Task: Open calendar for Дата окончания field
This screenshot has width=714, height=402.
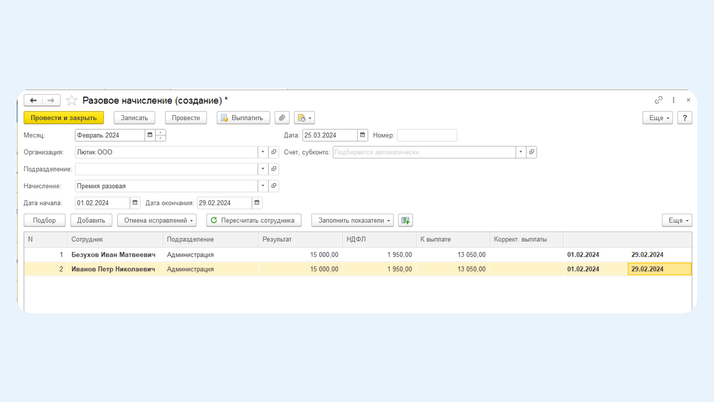Action: coord(257,203)
